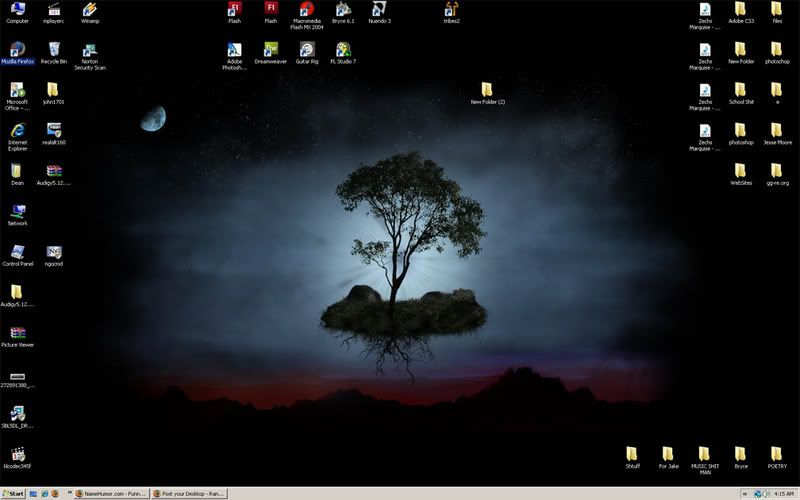Open Winamp shortcut
800x500 pixels.
pos(90,13)
